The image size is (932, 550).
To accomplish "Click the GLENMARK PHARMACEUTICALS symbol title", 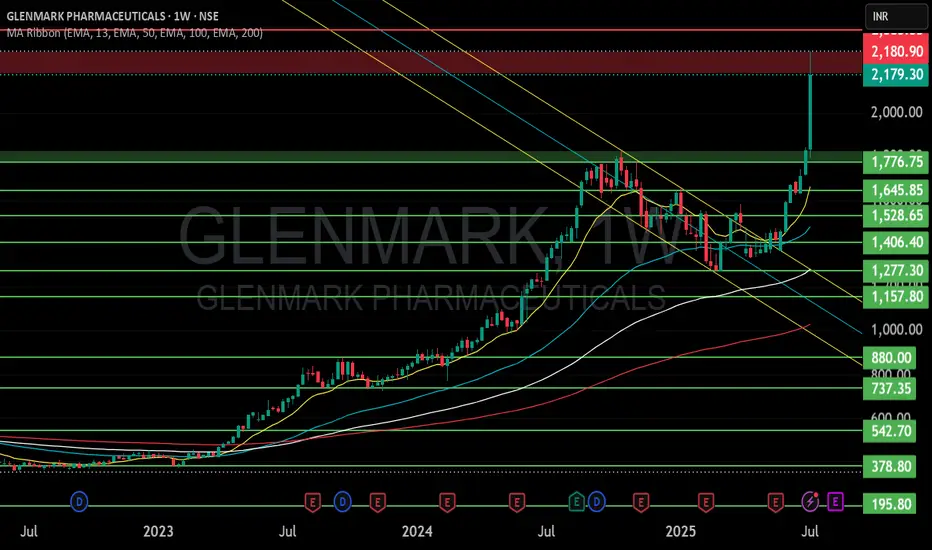I will click(112, 16).
